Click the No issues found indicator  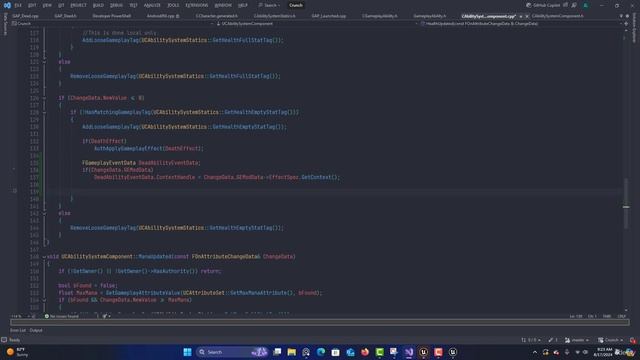[62, 316]
